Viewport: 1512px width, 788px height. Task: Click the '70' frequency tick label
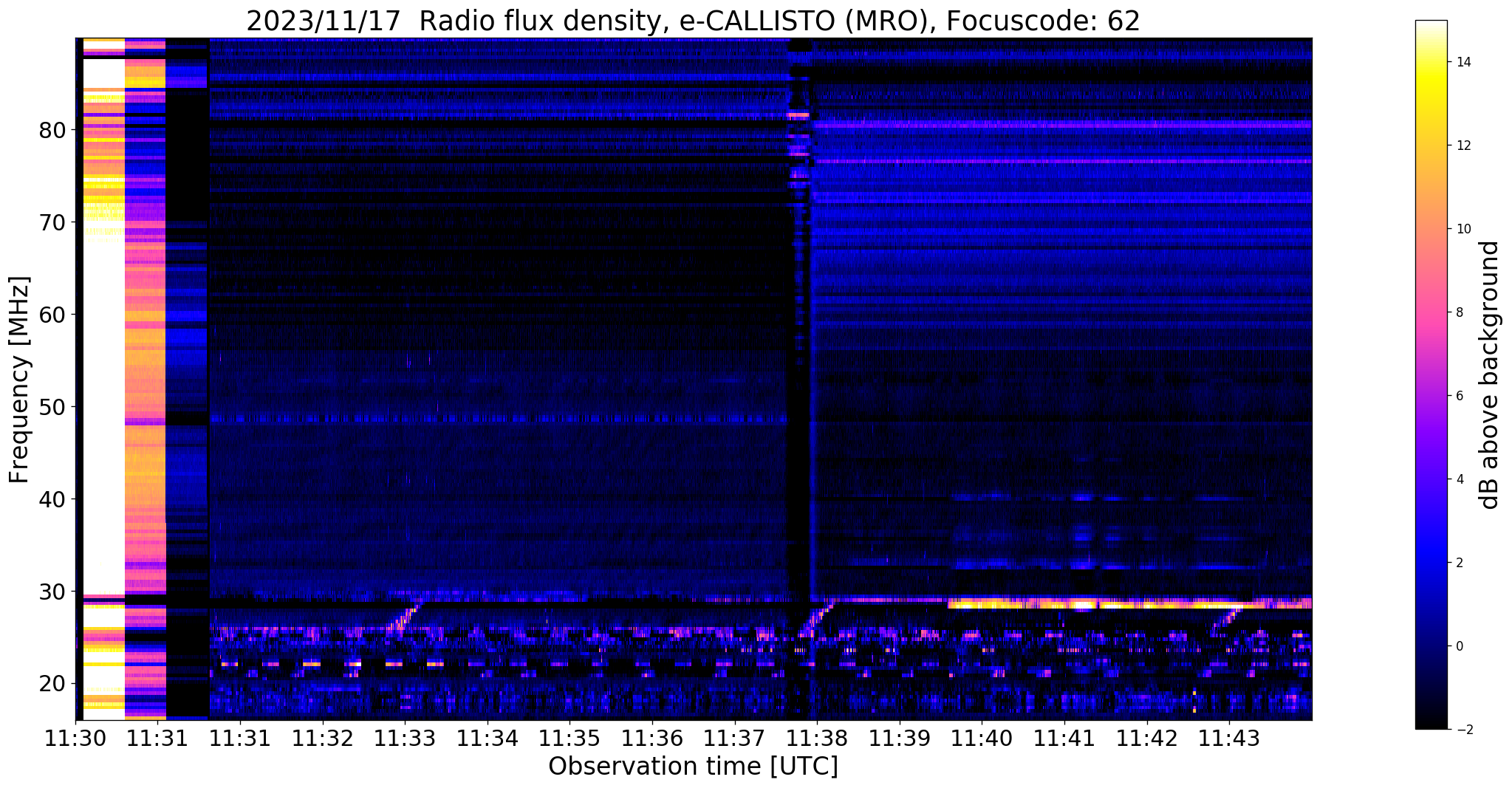click(x=52, y=222)
